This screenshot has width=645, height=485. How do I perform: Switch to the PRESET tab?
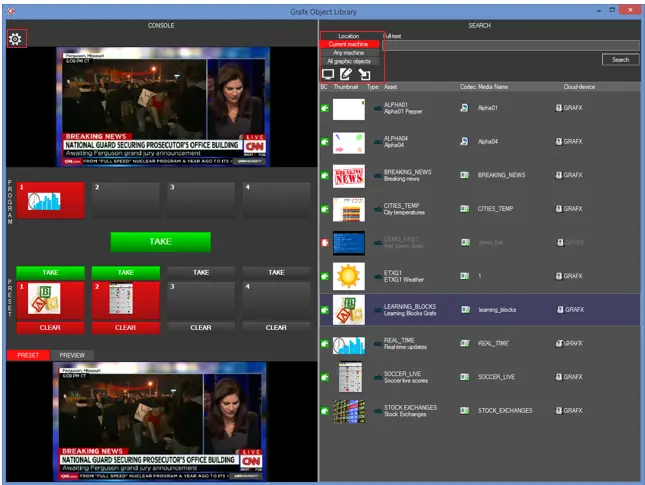pos(28,355)
